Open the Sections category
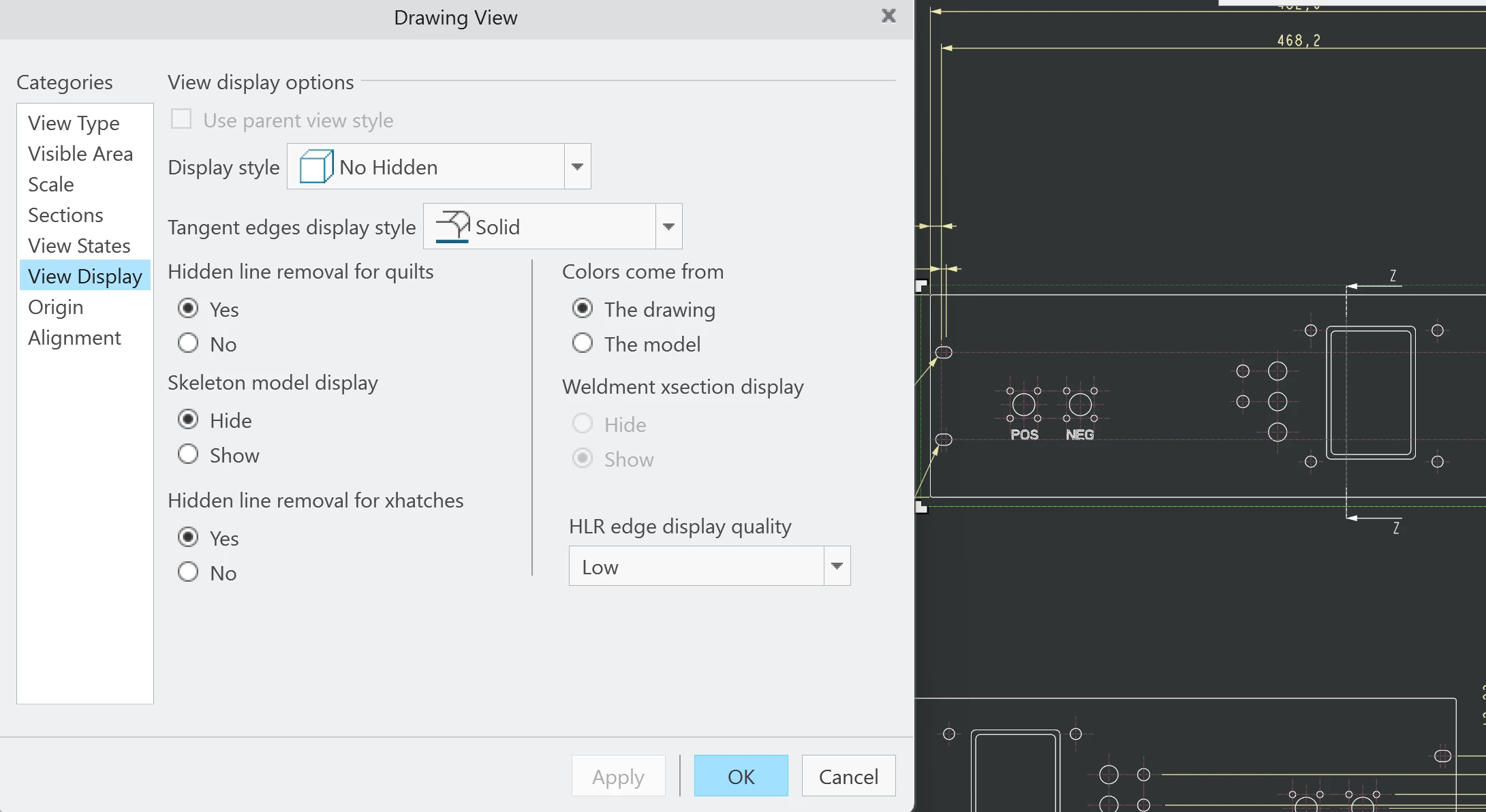 point(65,215)
